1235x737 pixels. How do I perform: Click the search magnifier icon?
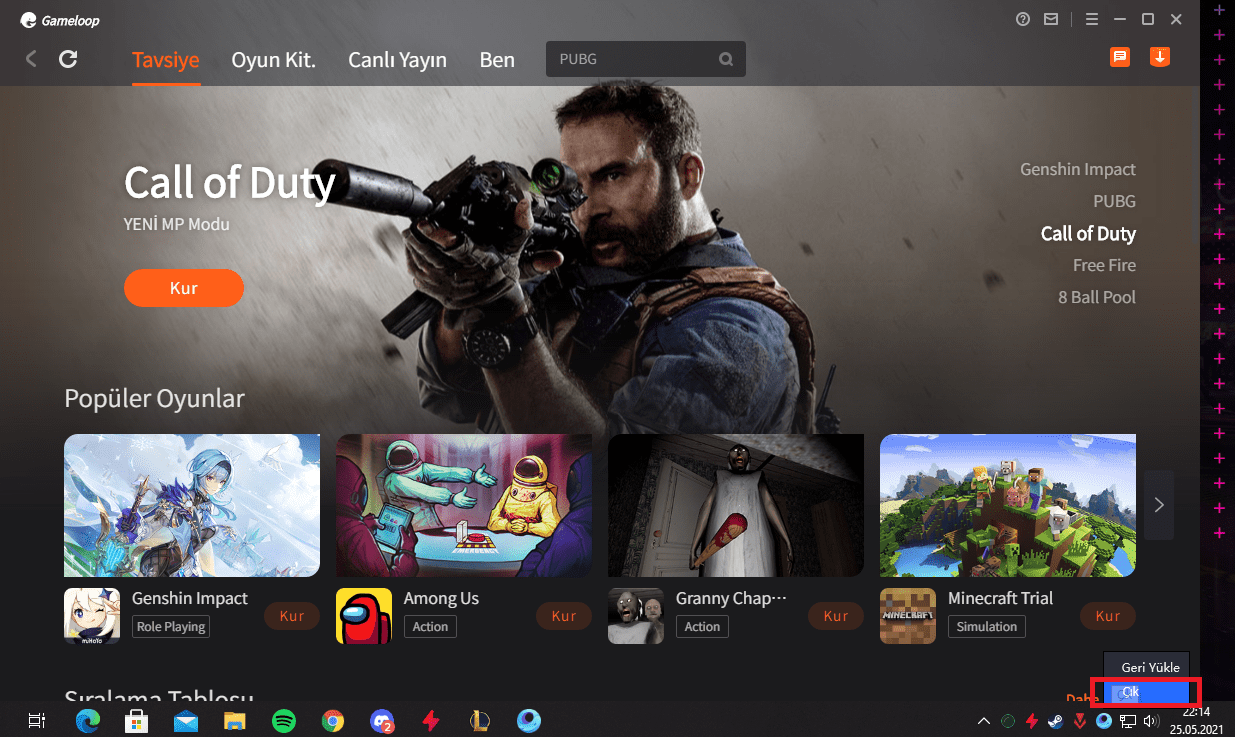click(726, 59)
